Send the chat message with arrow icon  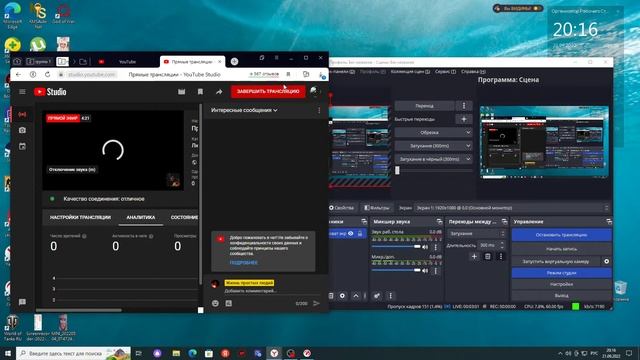pos(316,303)
